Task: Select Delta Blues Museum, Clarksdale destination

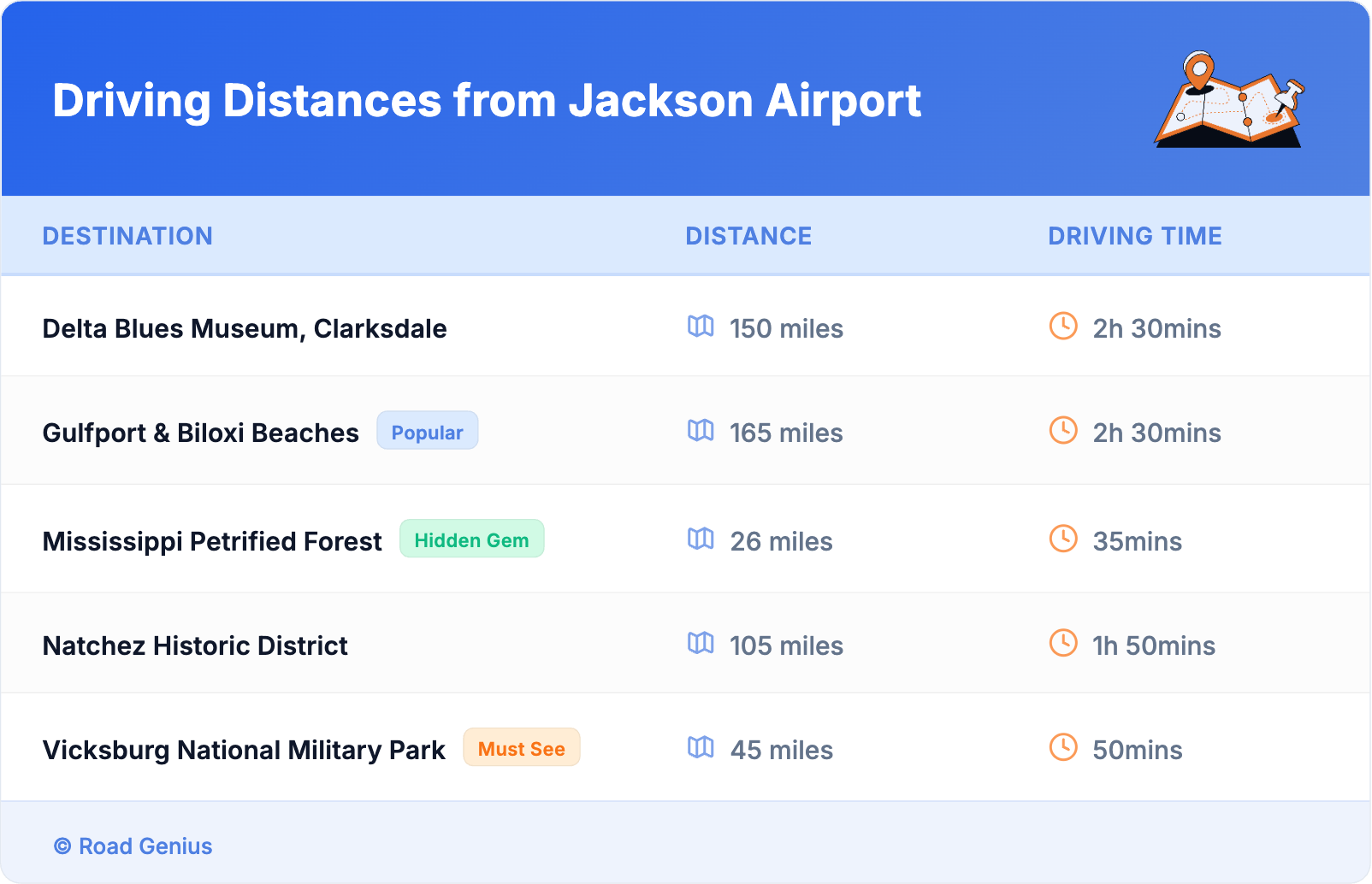Action: [x=245, y=328]
